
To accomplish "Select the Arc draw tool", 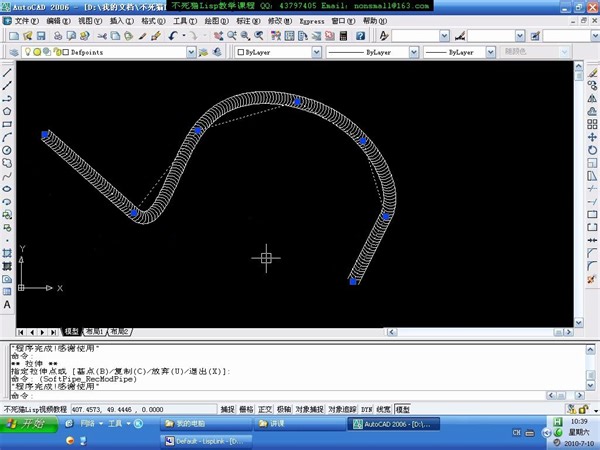I will (x=7, y=137).
